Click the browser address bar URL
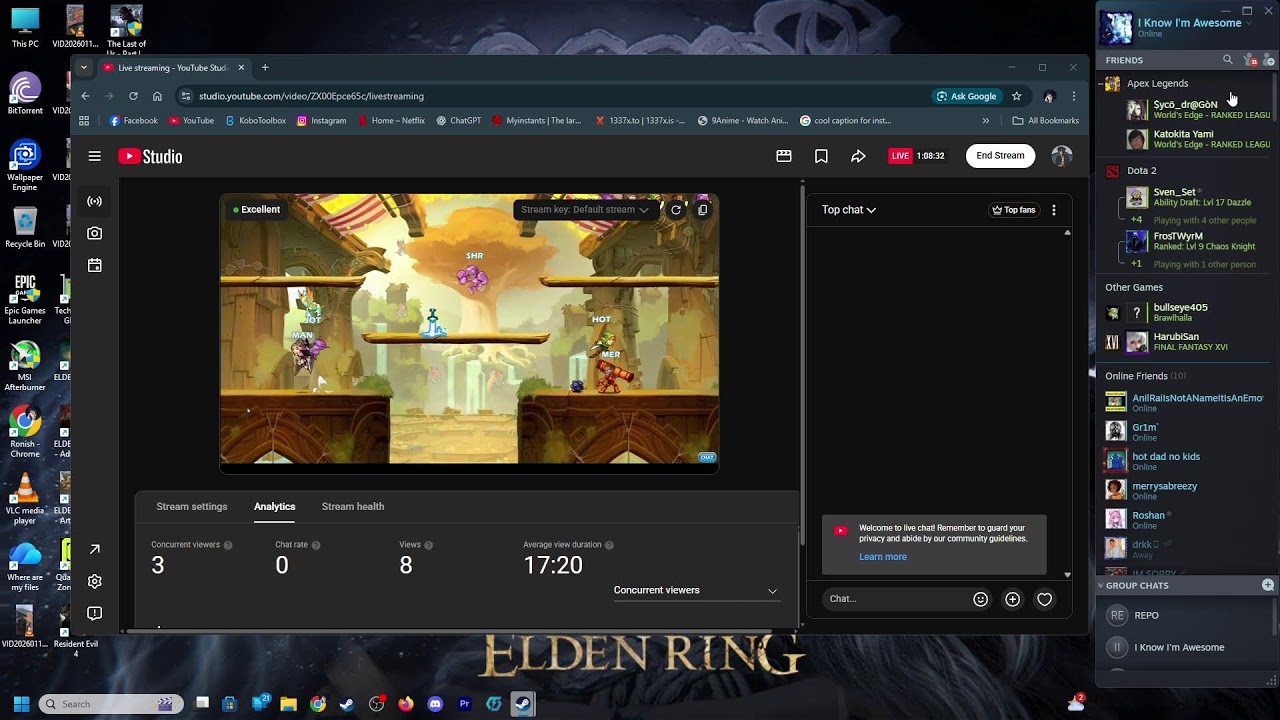Viewport: 1280px width, 720px height. tap(311, 96)
